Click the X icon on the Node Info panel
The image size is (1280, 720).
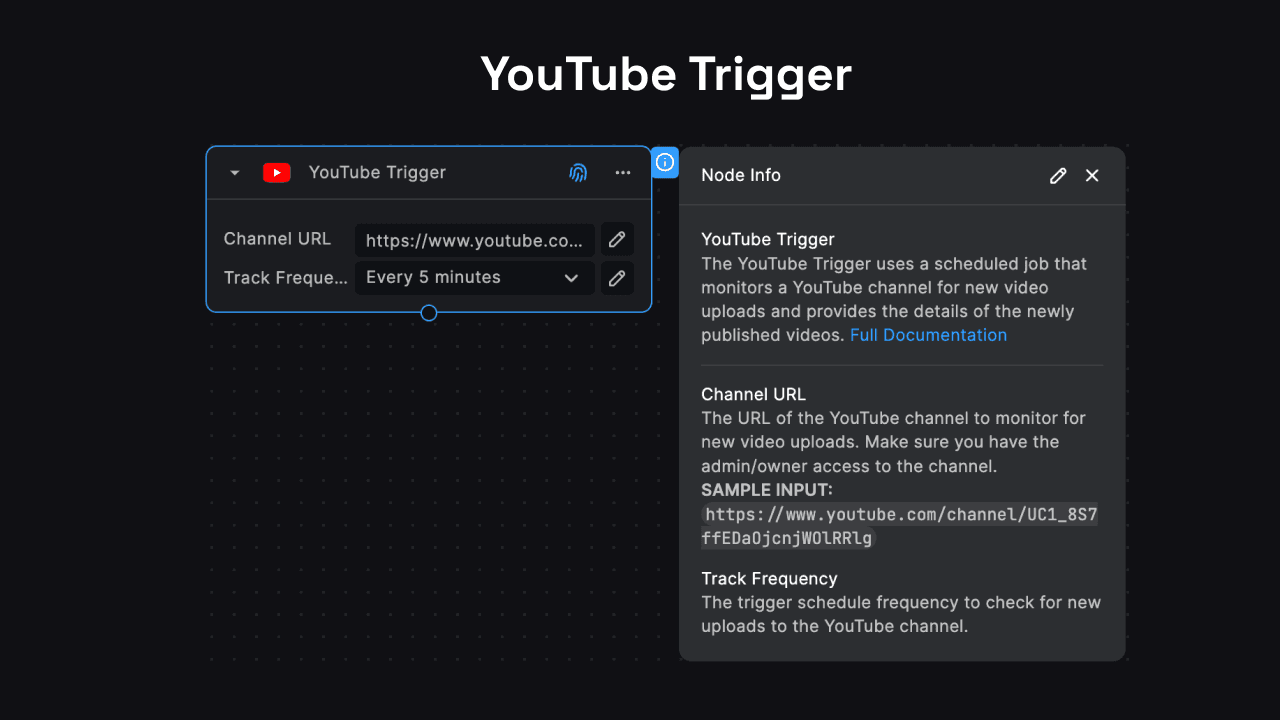click(x=1092, y=175)
